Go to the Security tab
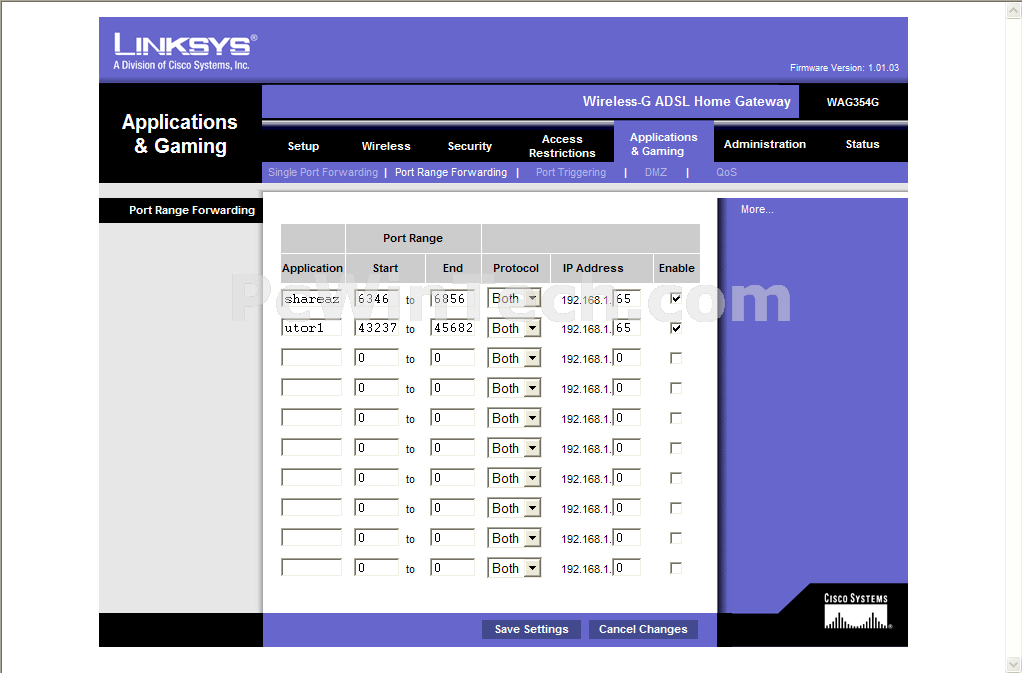 [469, 146]
